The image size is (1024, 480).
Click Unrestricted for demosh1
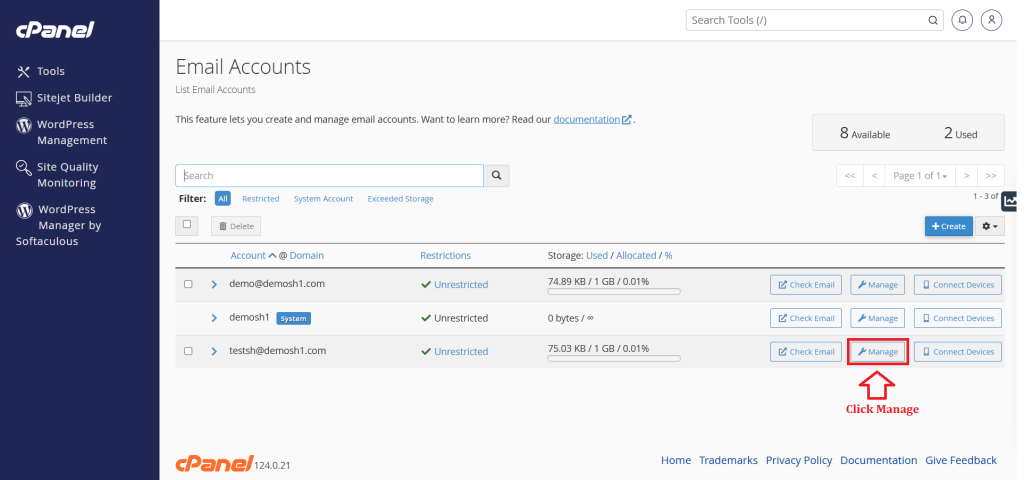461,318
